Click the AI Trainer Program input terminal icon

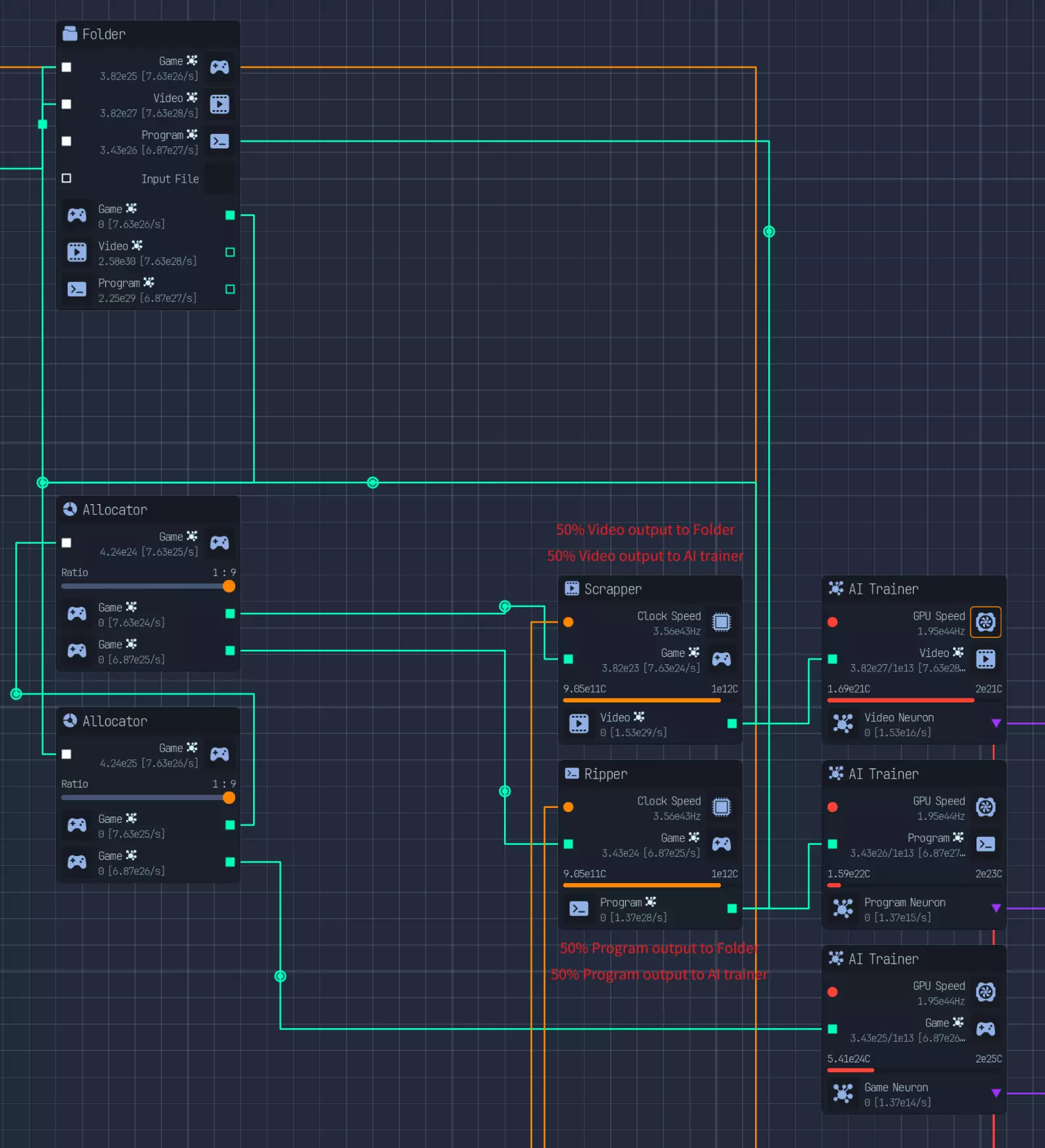[x=986, y=844]
